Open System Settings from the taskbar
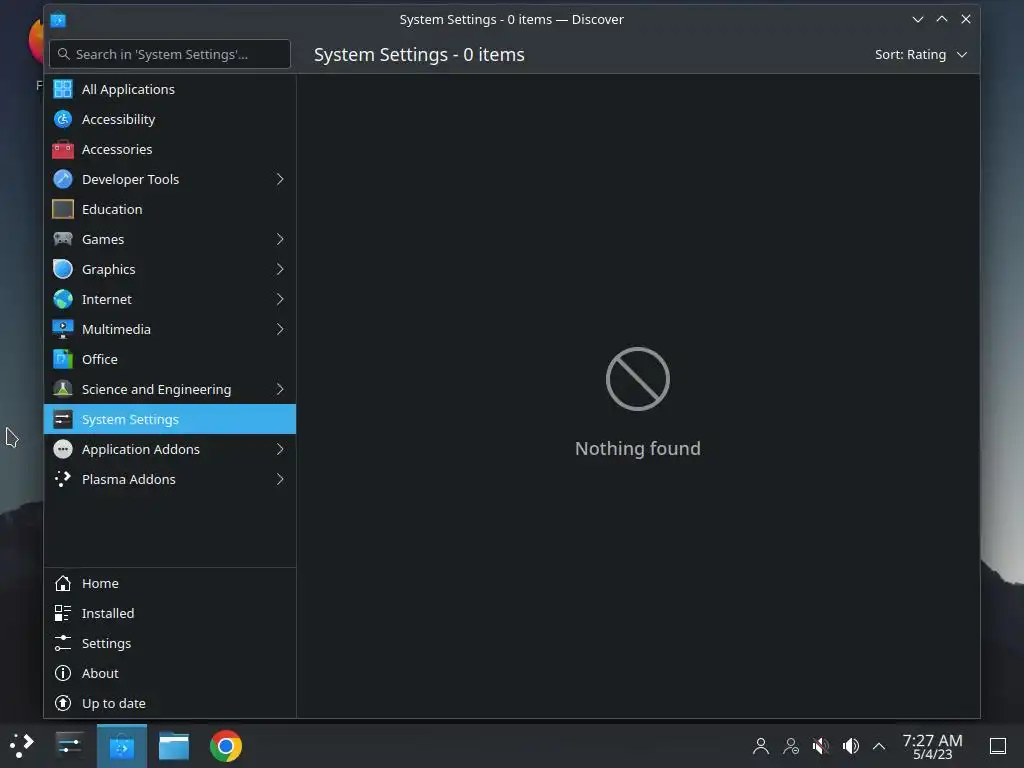The height and width of the screenshot is (768, 1024). click(69, 745)
